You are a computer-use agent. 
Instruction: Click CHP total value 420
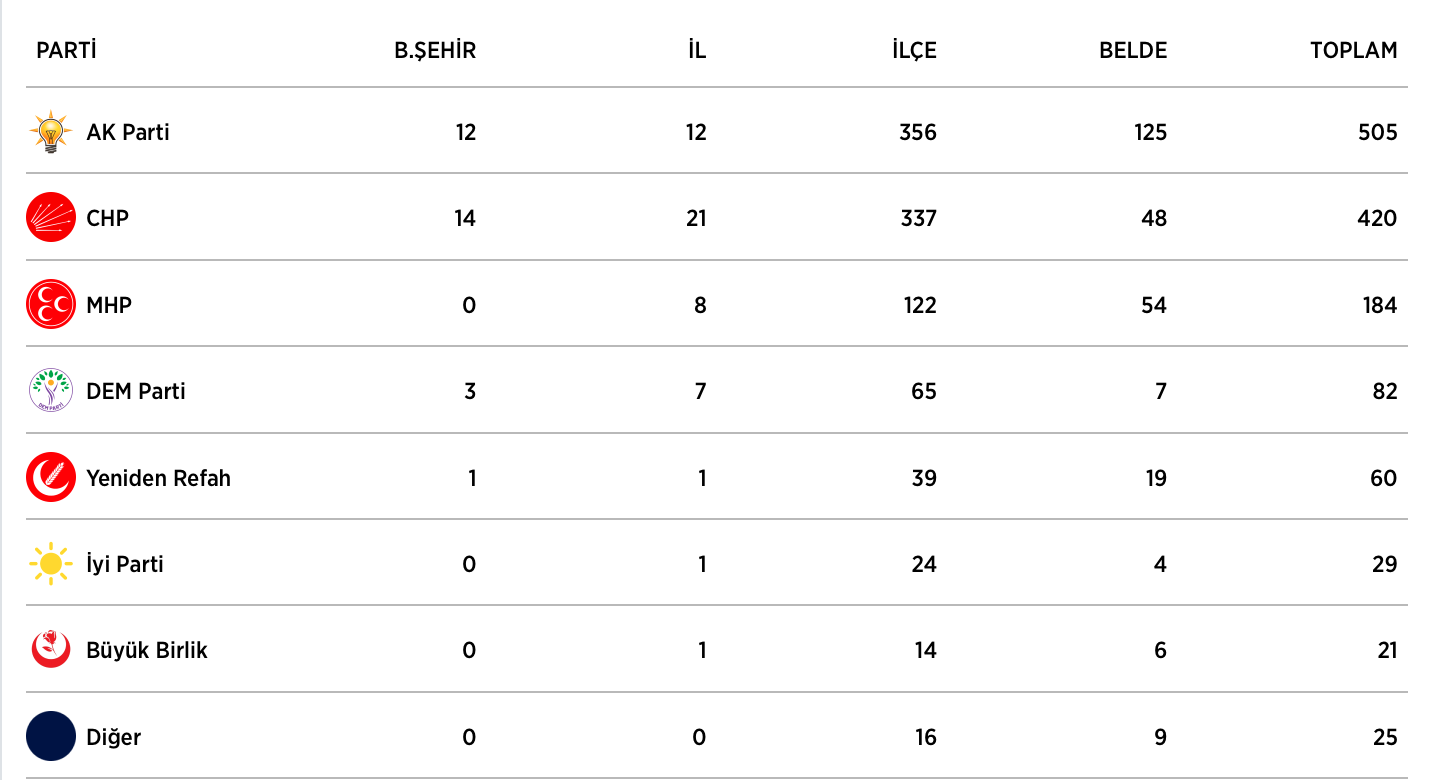(x=1377, y=218)
